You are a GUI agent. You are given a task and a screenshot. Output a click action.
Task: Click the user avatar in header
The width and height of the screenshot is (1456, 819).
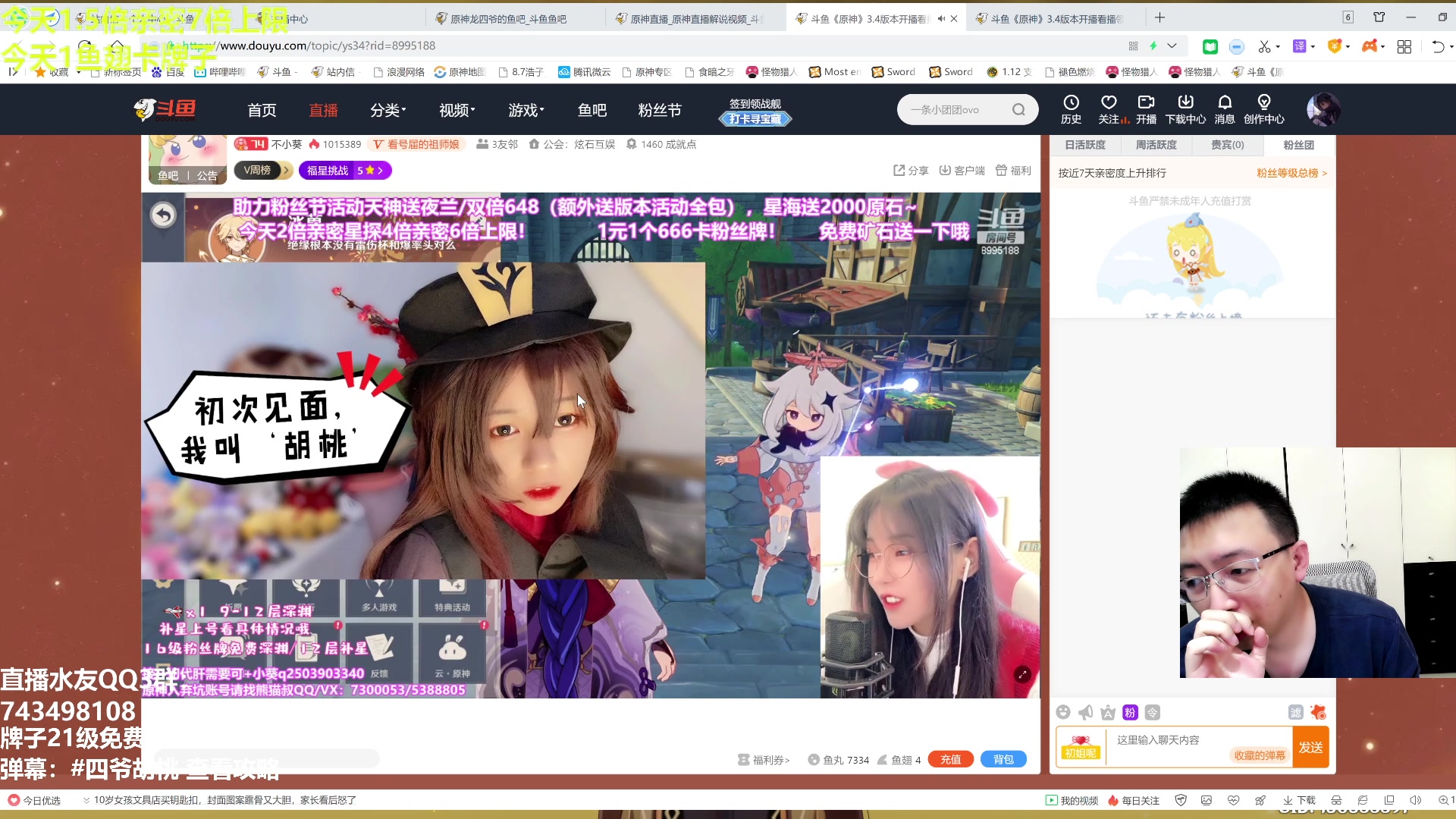coord(1323,109)
